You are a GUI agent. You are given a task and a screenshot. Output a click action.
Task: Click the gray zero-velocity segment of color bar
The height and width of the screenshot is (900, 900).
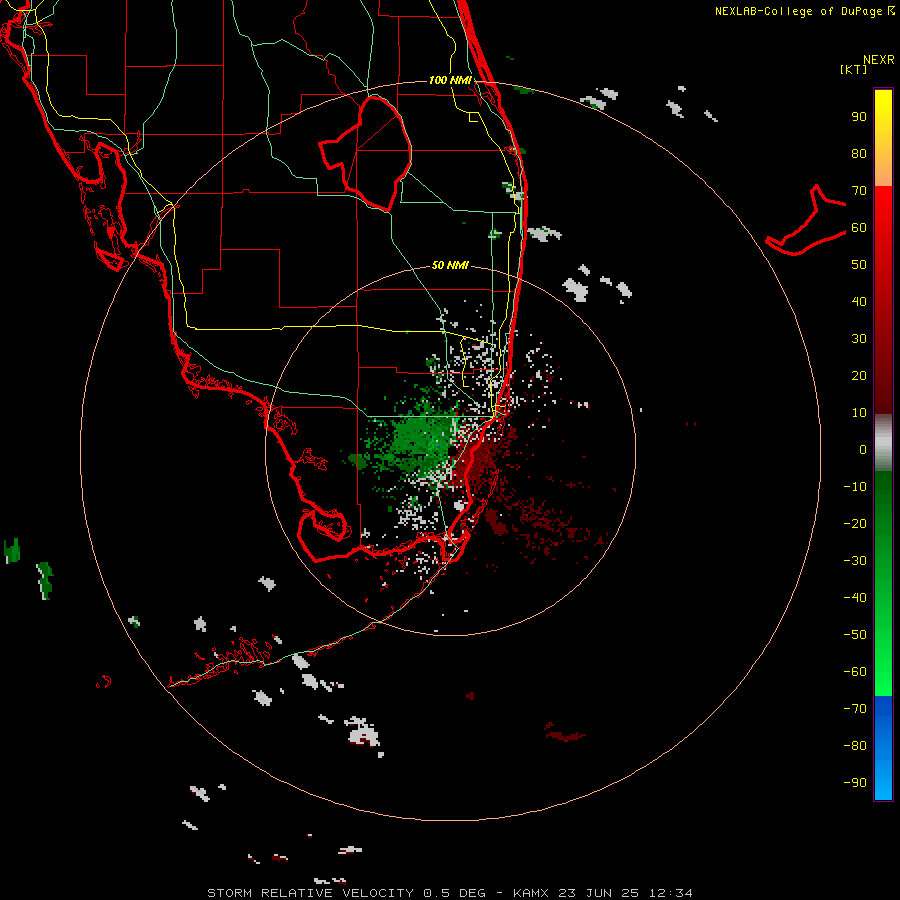click(883, 443)
